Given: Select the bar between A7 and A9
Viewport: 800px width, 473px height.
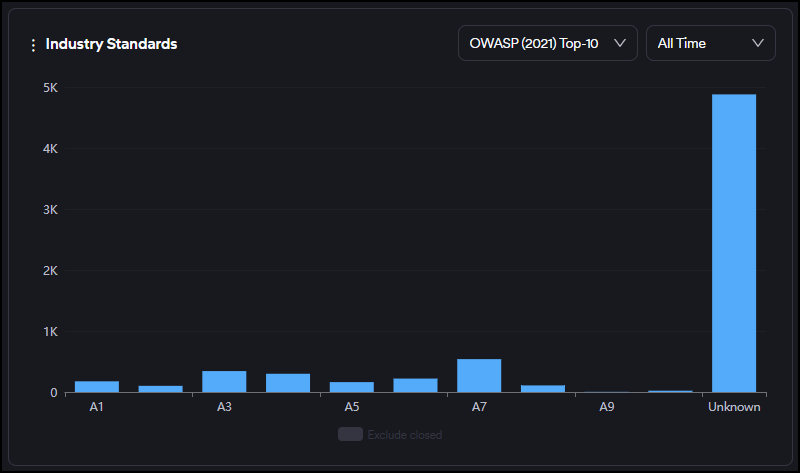Looking at the screenshot, I should pyautogui.click(x=543, y=388).
